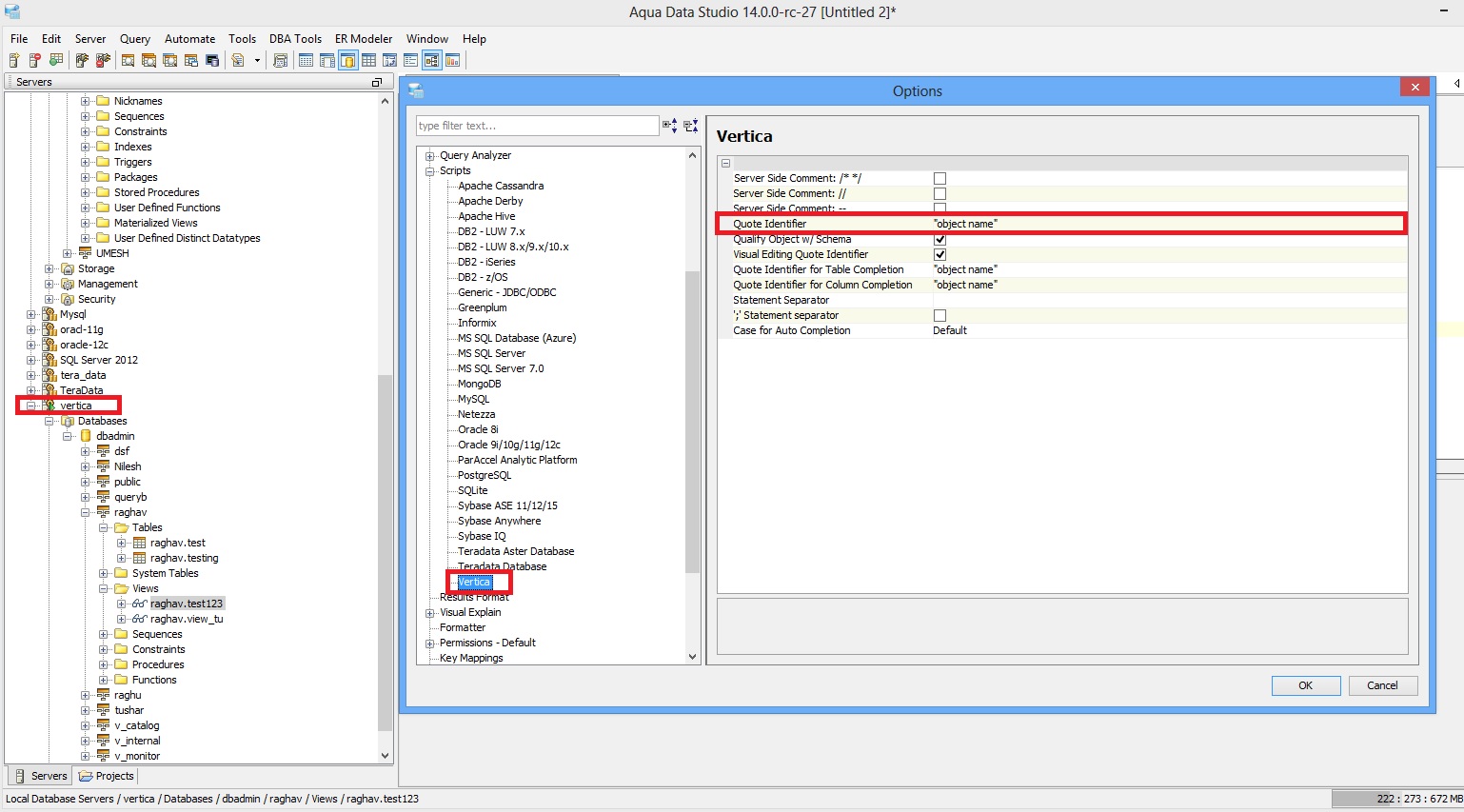
Task: Click OK in the Options dialog
Action: click(x=1306, y=685)
